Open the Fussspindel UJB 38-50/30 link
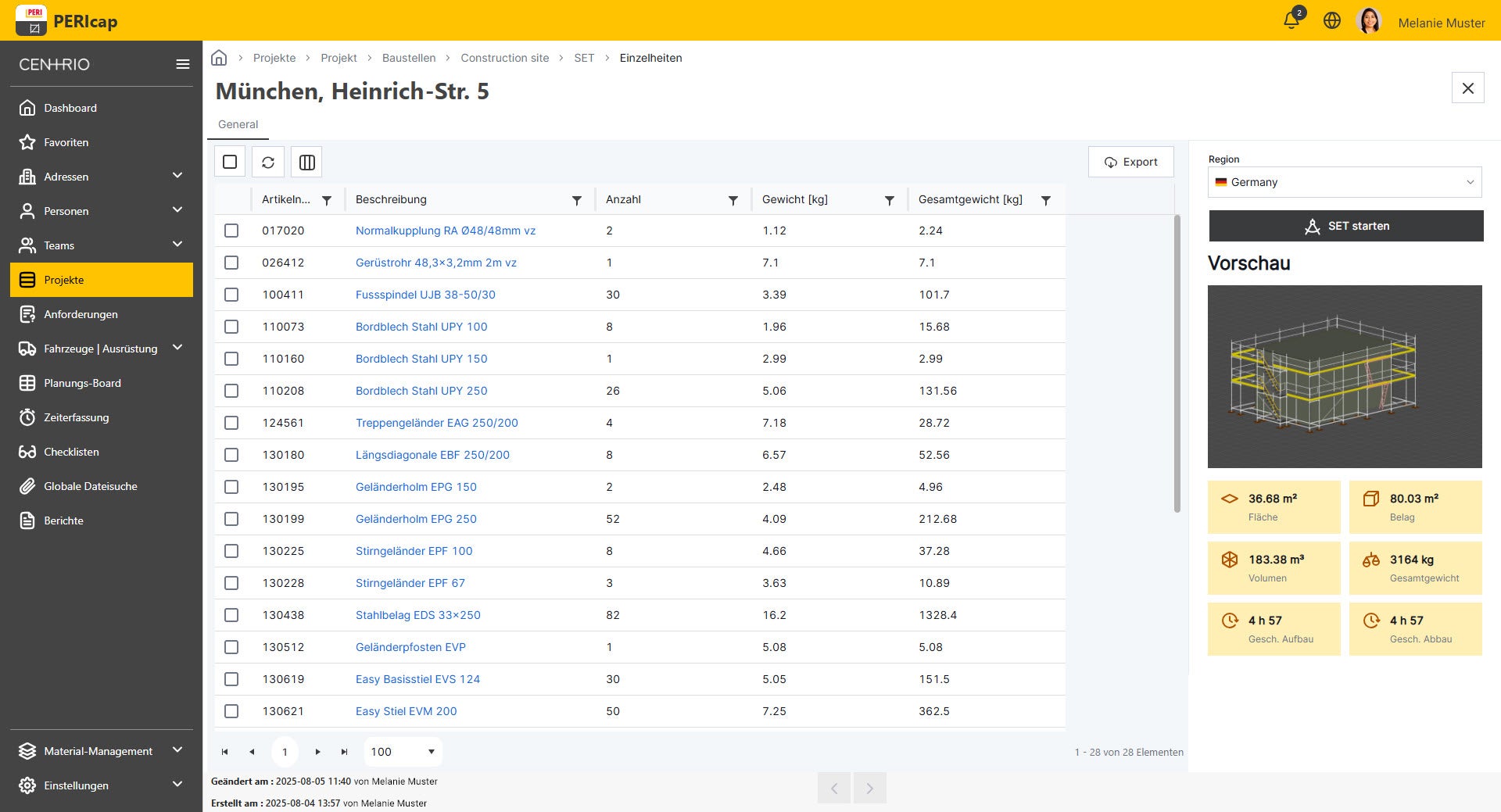Screen dimensions: 1501x812 [x=425, y=295]
